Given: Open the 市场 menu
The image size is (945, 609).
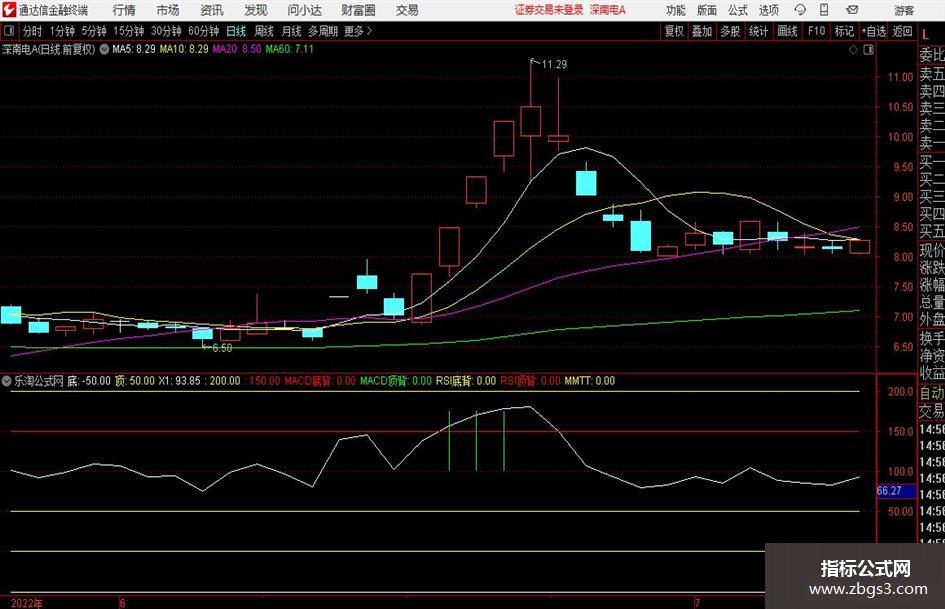Looking at the screenshot, I should point(168,10).
